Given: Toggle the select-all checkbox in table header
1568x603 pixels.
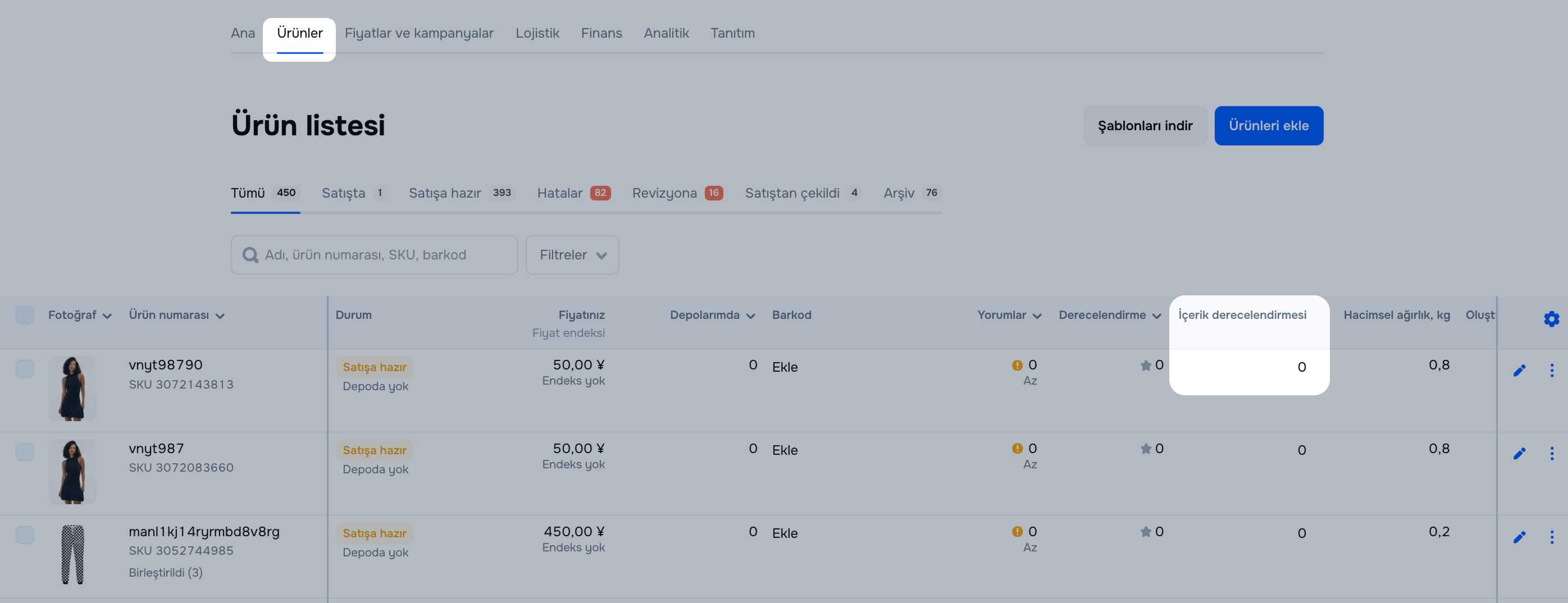Looking at the screenshot, I should [x=25, y=315].
